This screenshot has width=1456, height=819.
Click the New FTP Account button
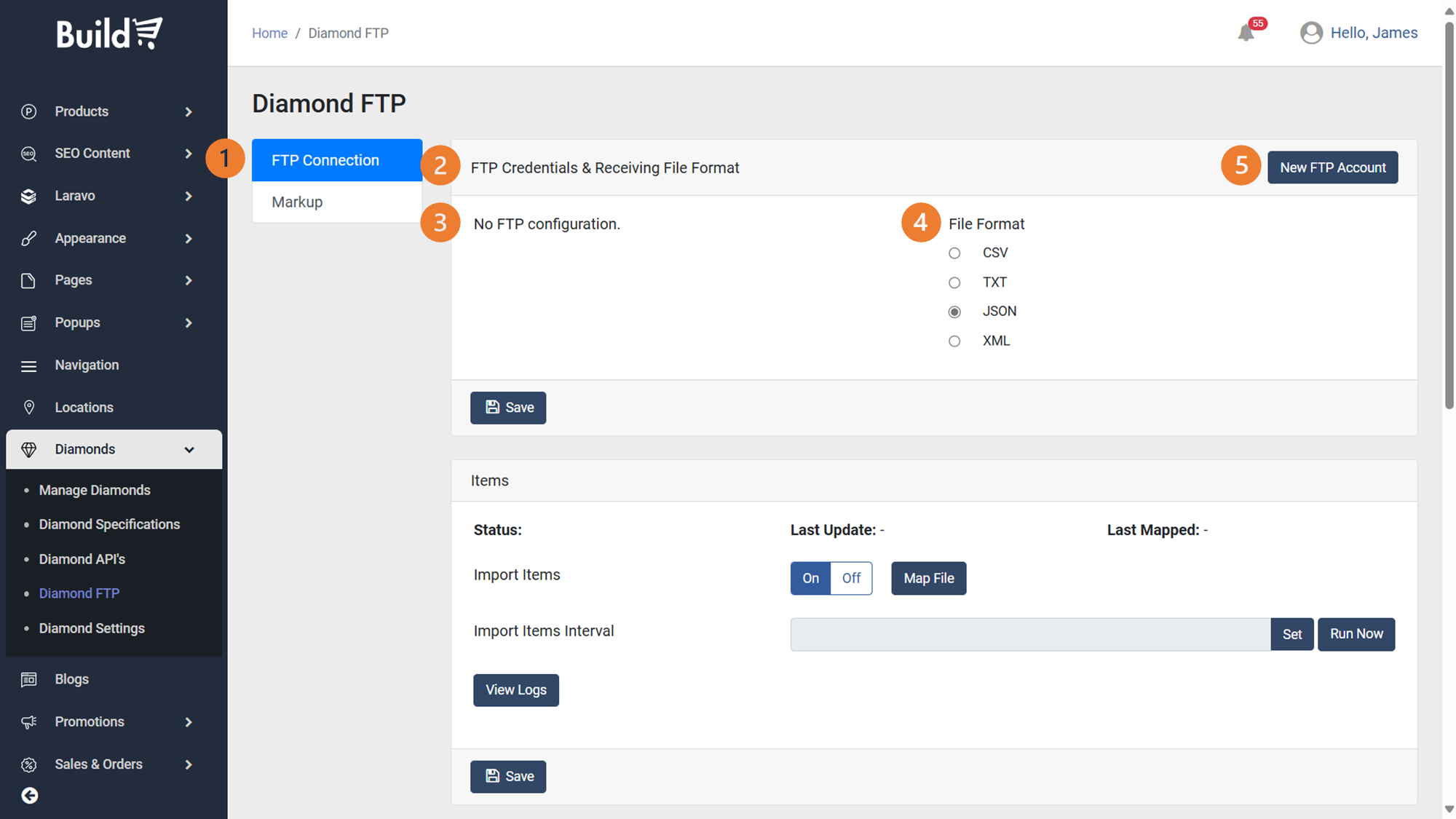click(1332, 167)
